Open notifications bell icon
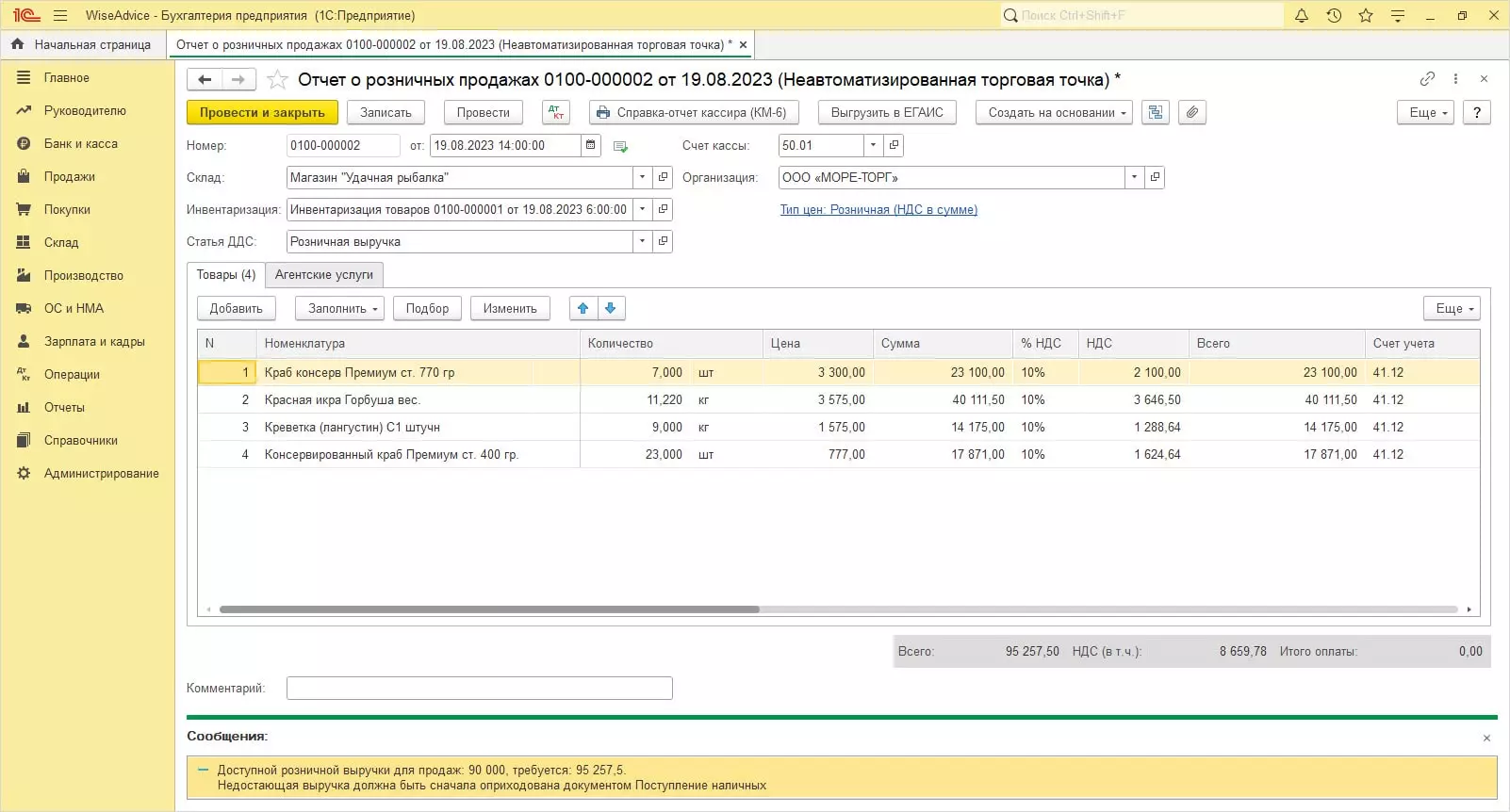 tap(1302, 15)
